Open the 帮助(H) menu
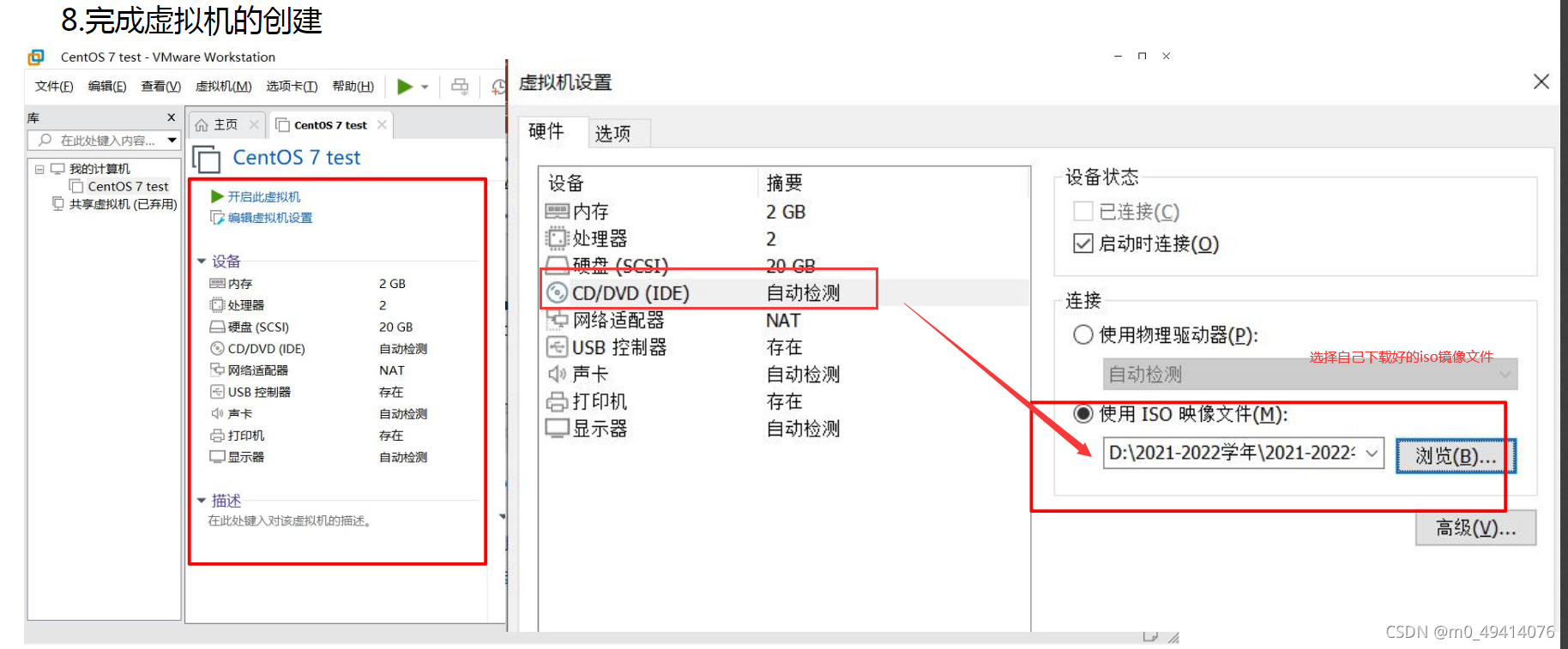 [x=353, y=87]
